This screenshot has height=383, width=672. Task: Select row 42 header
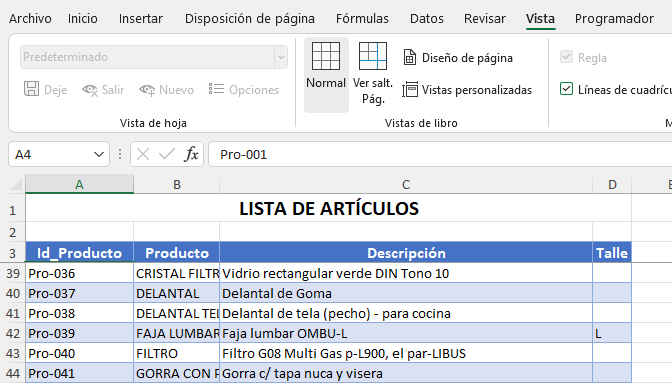pyautogui.click(x=12, y=333)
